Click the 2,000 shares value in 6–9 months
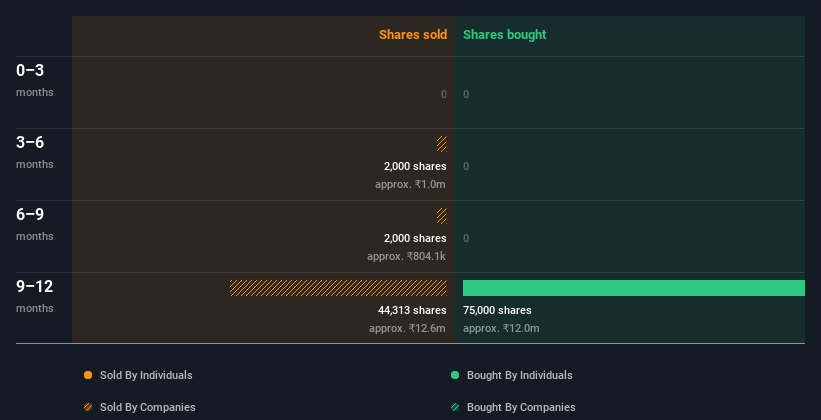The width and height of the screenshot is (821, 420). (x=415, y=238)
